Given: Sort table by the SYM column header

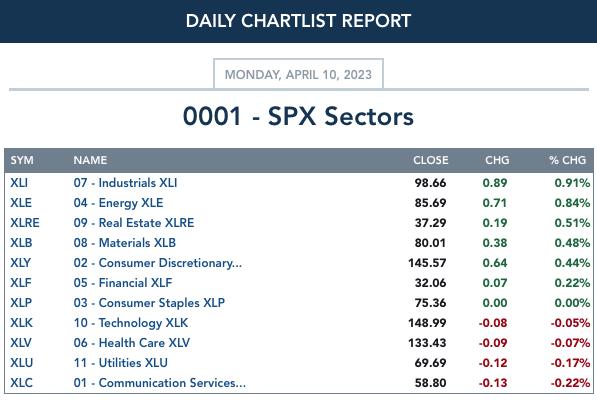Looking at the screenshot, I should (22, 160).
